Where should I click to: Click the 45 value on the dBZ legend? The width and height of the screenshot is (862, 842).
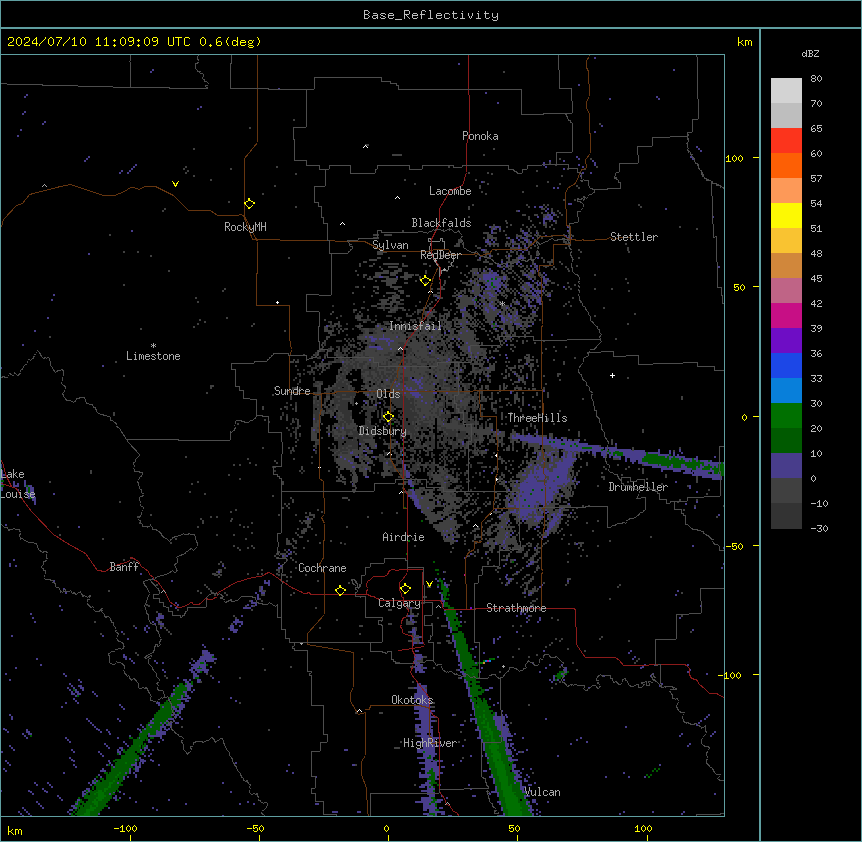[816, 279]
